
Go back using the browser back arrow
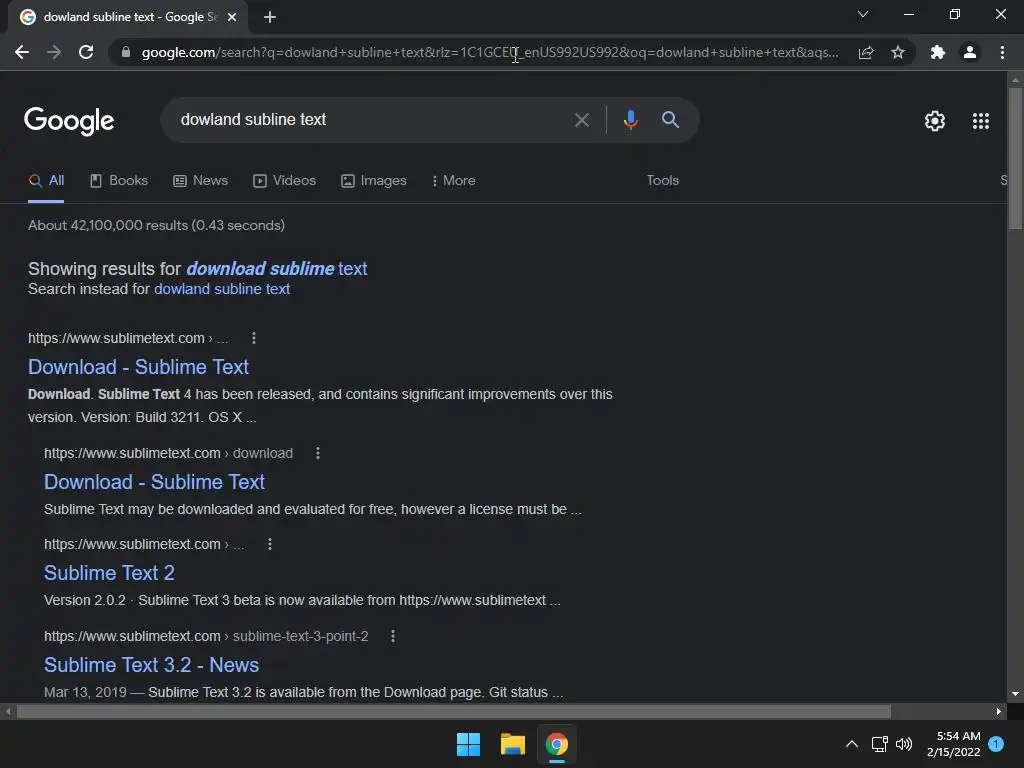pos(22,52)
